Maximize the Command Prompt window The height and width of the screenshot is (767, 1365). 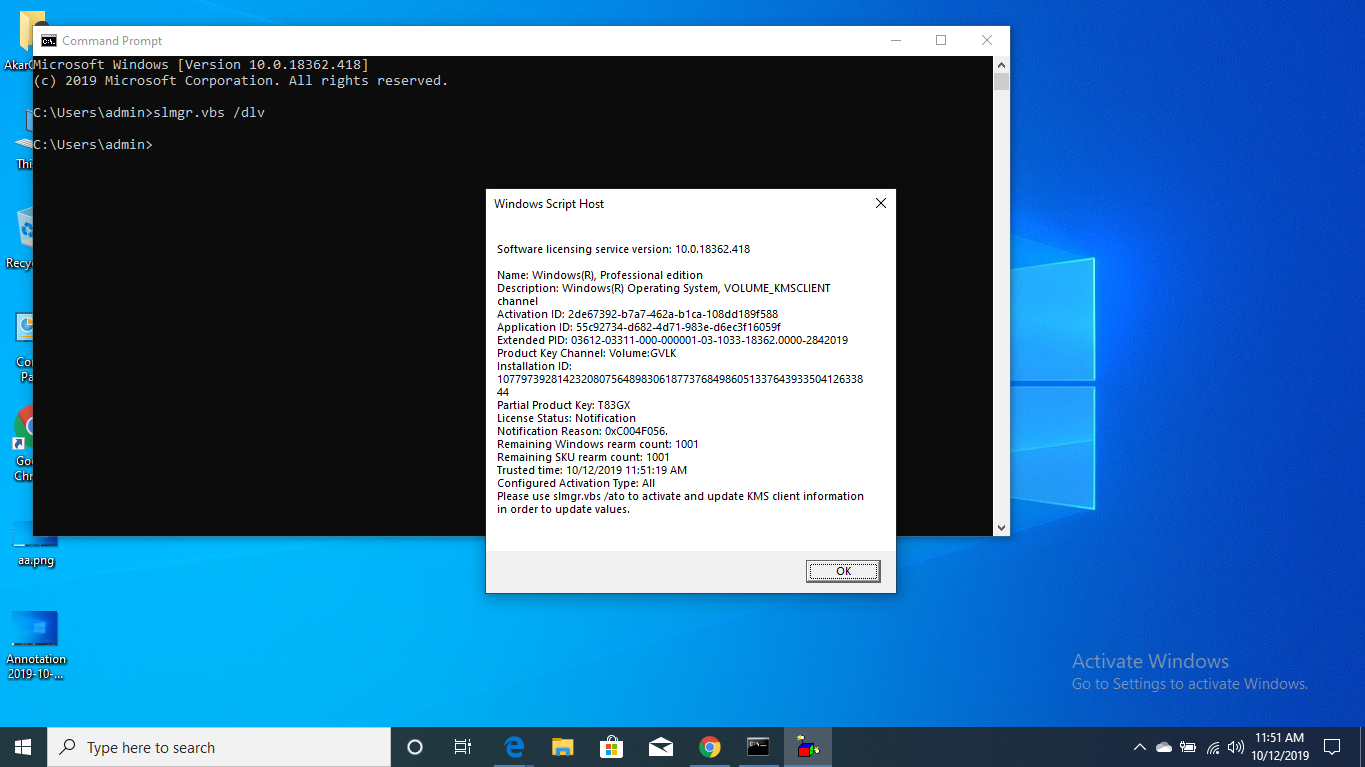tap(941, 41)
